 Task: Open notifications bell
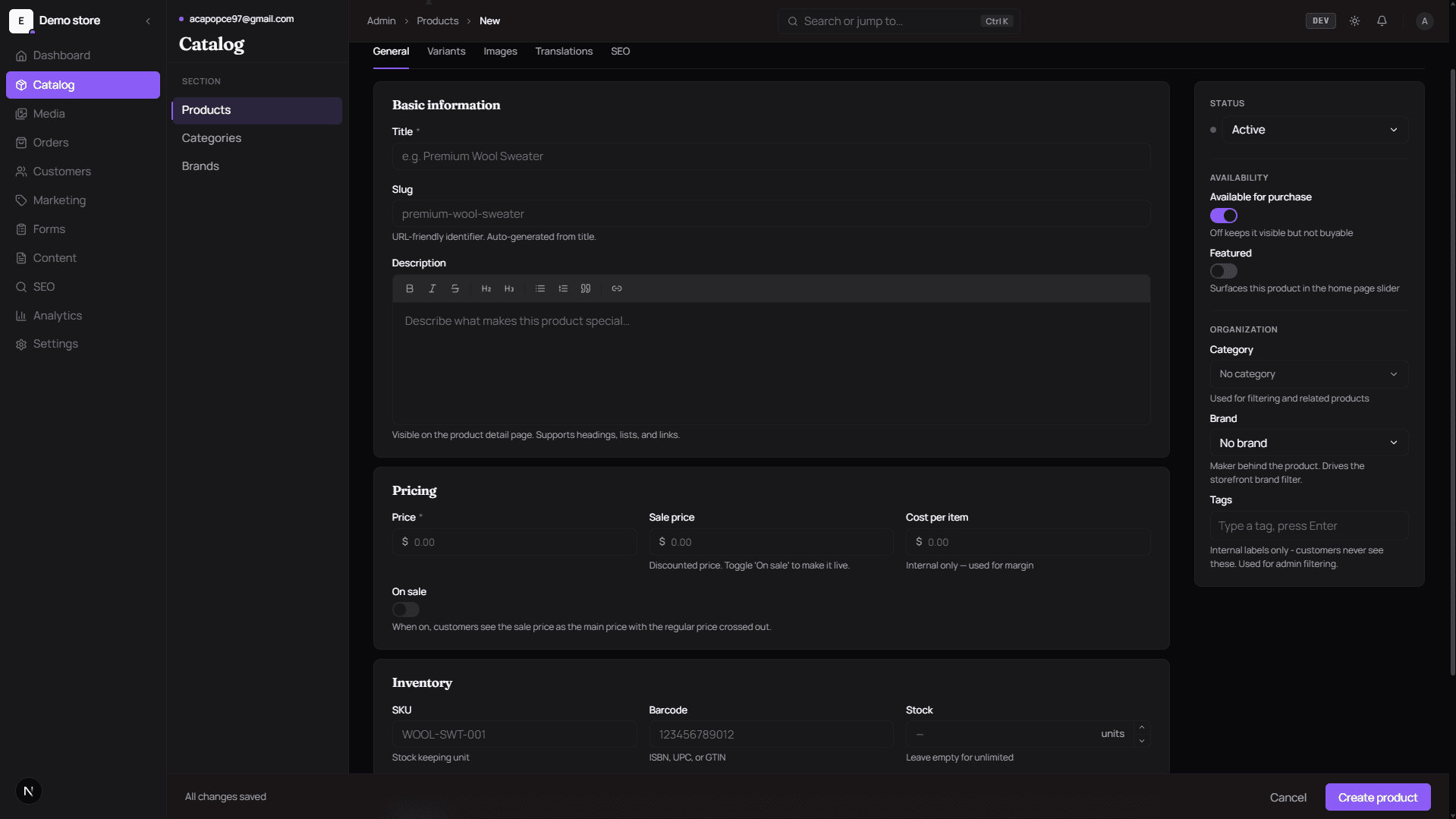(x=1382, y=21)
